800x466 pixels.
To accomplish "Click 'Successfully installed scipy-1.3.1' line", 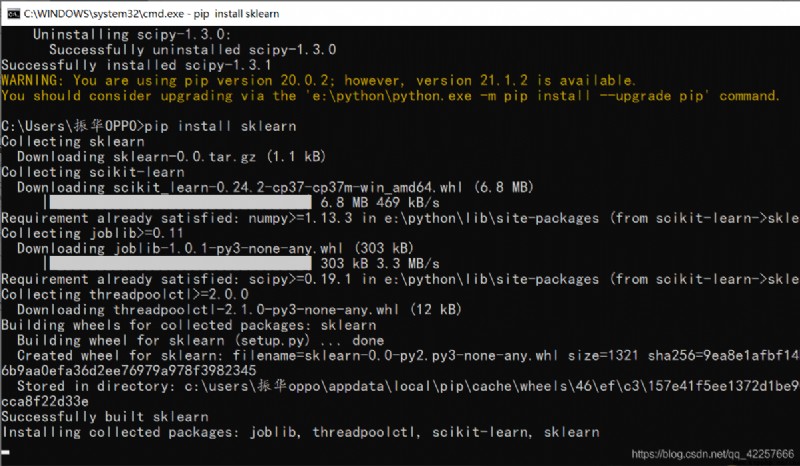I will [136, 65].
